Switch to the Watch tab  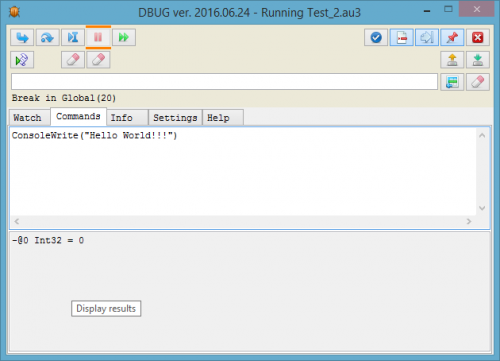[x=29, y=118]
